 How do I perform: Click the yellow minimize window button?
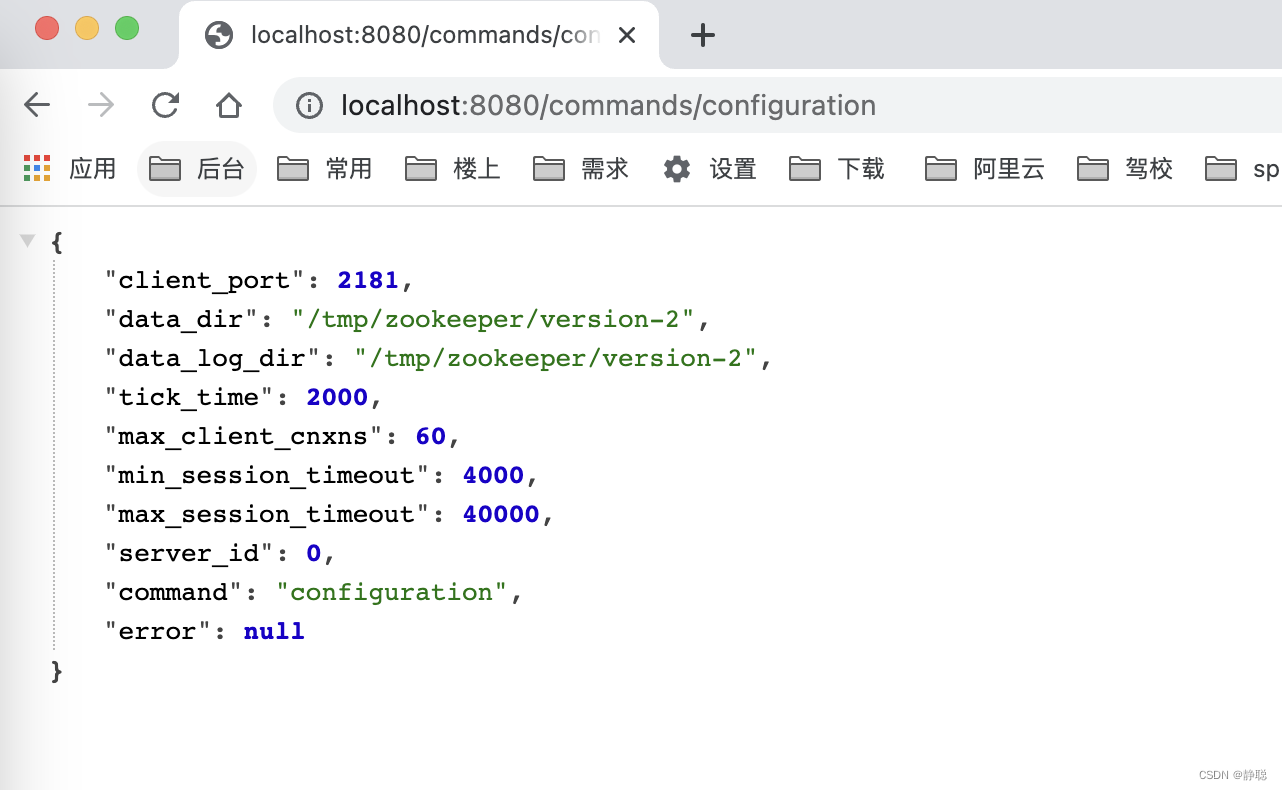[87, 28]
